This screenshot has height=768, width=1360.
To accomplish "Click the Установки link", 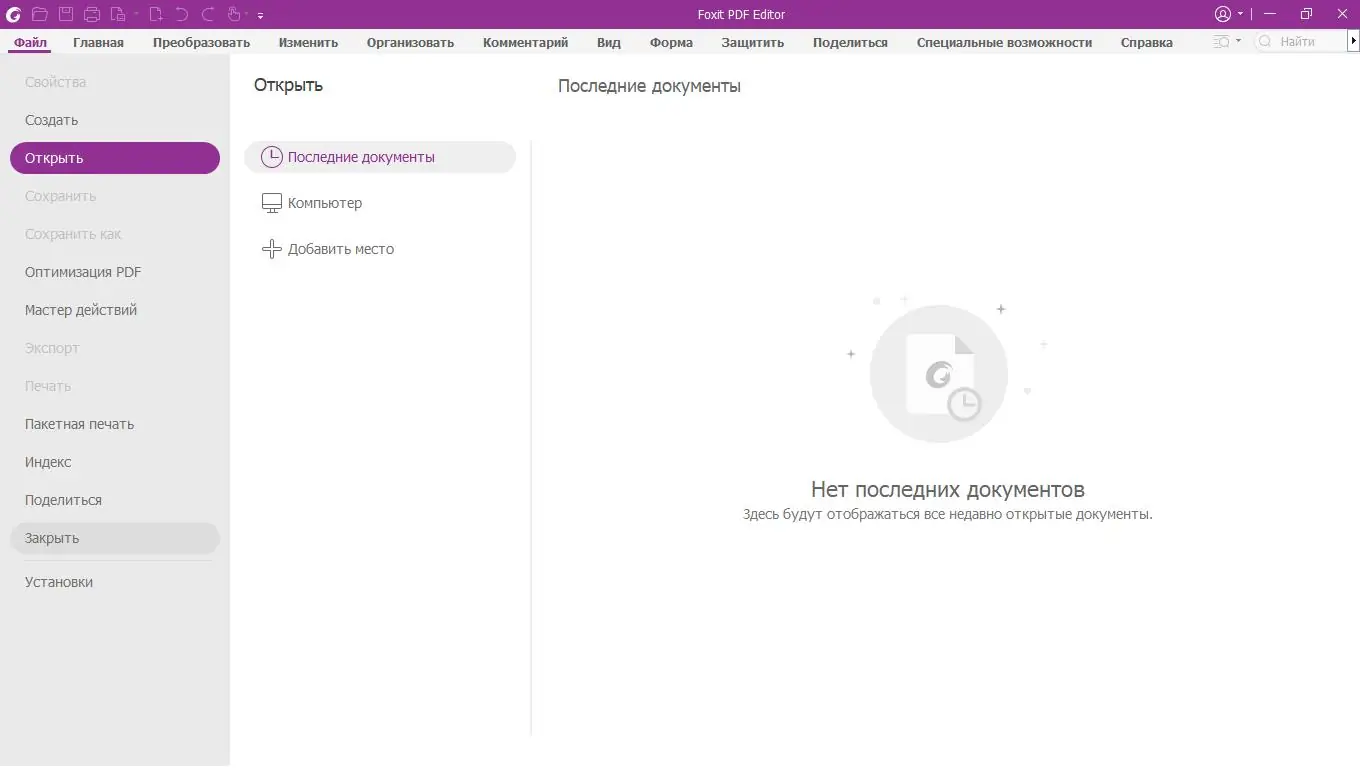I will tap(58, 581).
